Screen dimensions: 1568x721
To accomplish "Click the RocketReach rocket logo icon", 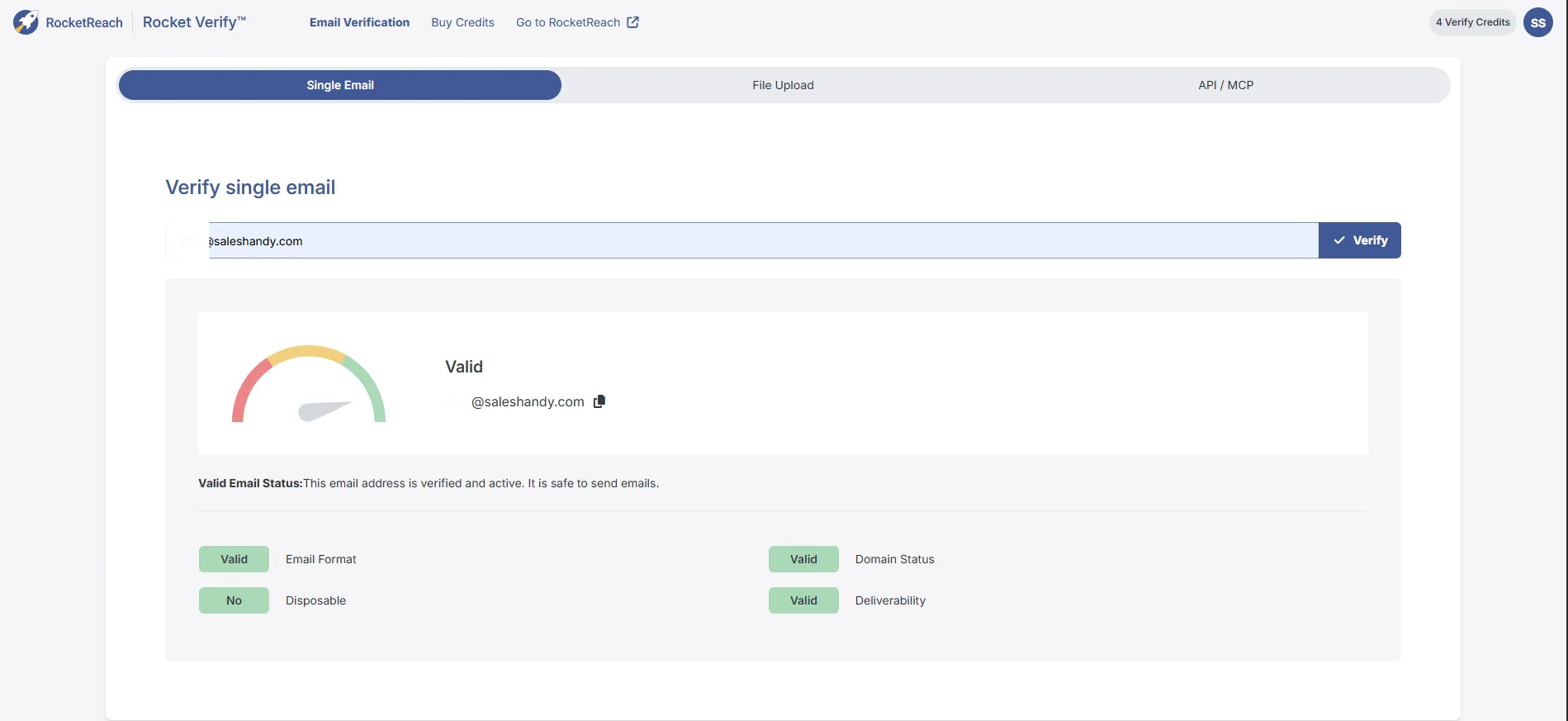I will (x=26, y=22).
